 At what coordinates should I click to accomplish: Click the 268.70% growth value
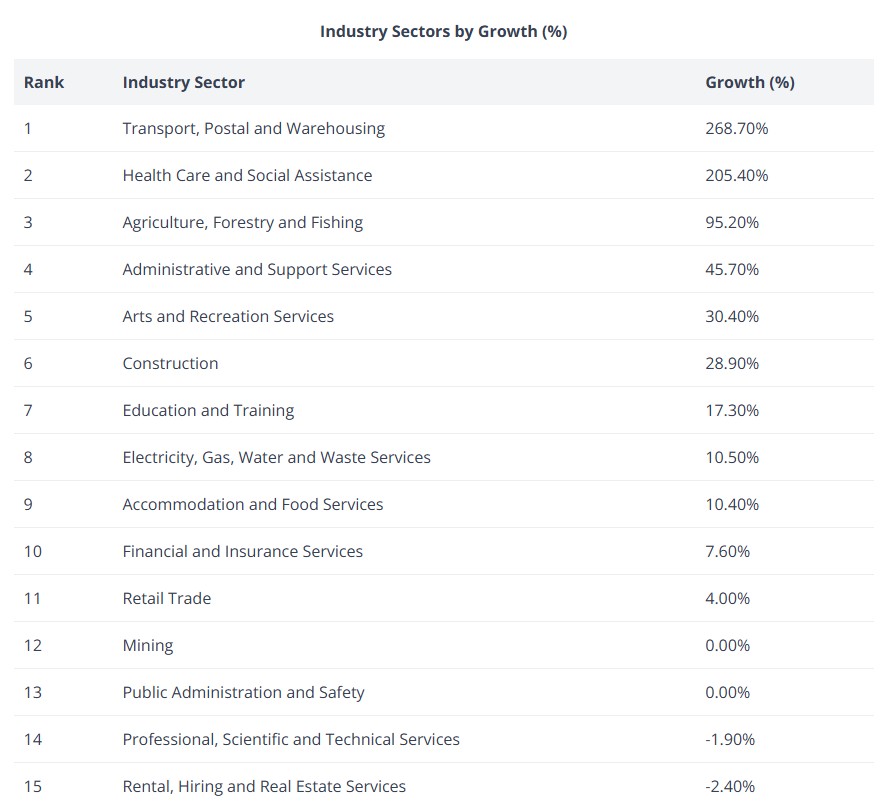(736, 128)
